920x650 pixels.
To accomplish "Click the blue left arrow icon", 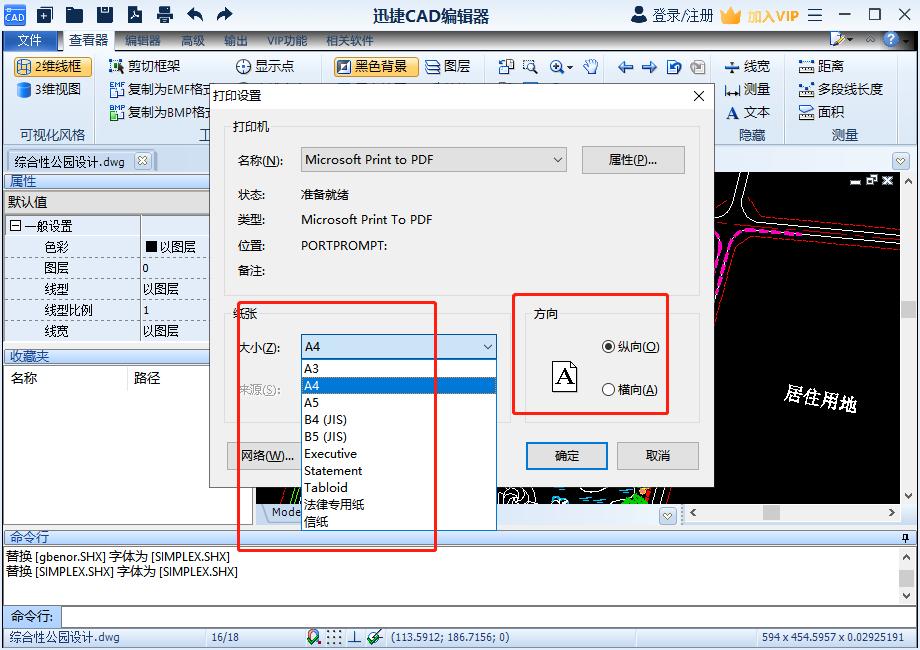I will click(x=625, y=67).
